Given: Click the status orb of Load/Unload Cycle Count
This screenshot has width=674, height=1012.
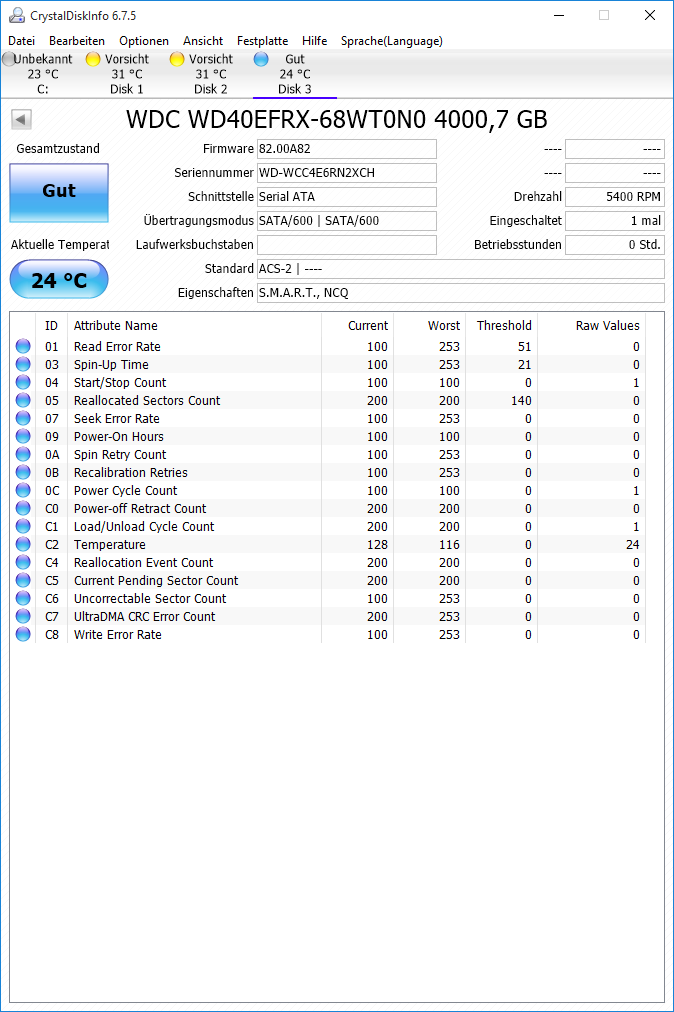Looking at the screenshot, I should point(23,527).
